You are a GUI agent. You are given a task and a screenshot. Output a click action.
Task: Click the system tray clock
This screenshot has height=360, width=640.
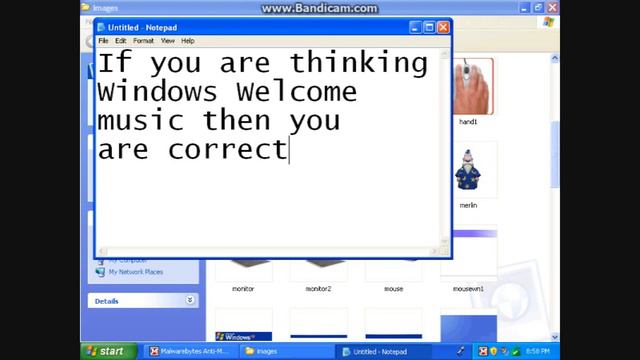coord(538,351)
